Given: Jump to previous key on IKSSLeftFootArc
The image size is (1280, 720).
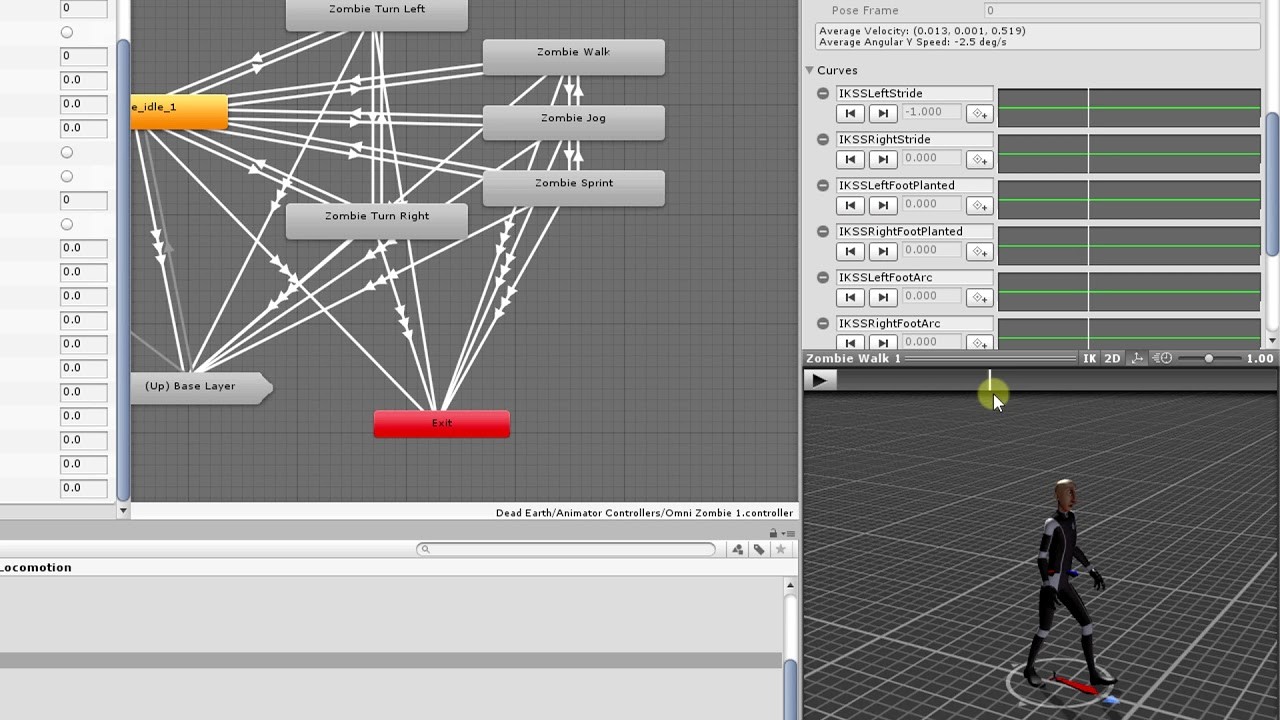Looking at the screenshot, I should [x=850, y=297].
